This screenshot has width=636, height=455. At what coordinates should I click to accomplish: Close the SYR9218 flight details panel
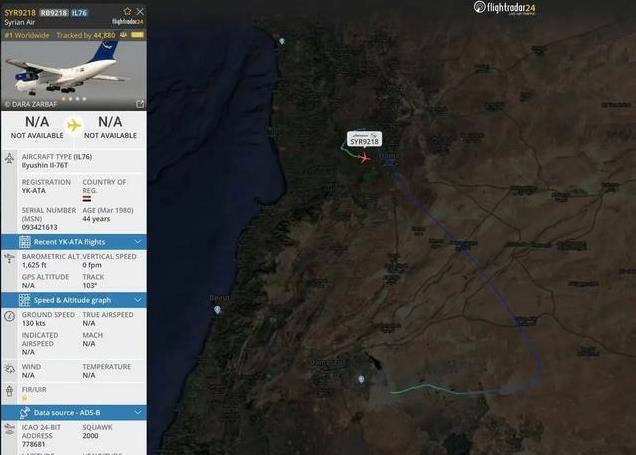click(140, 11)
